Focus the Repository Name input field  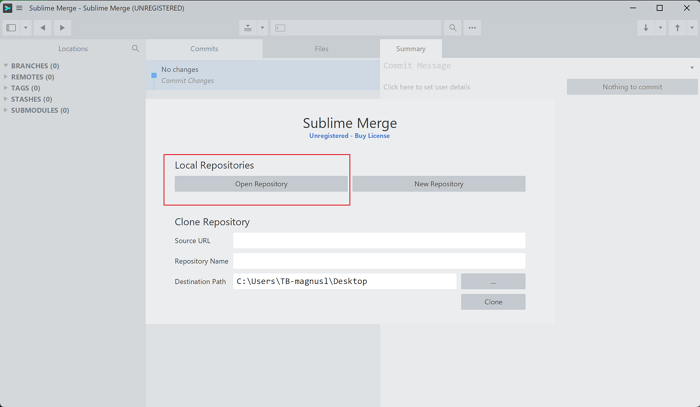pyautogui.click(x=379, y=261)
